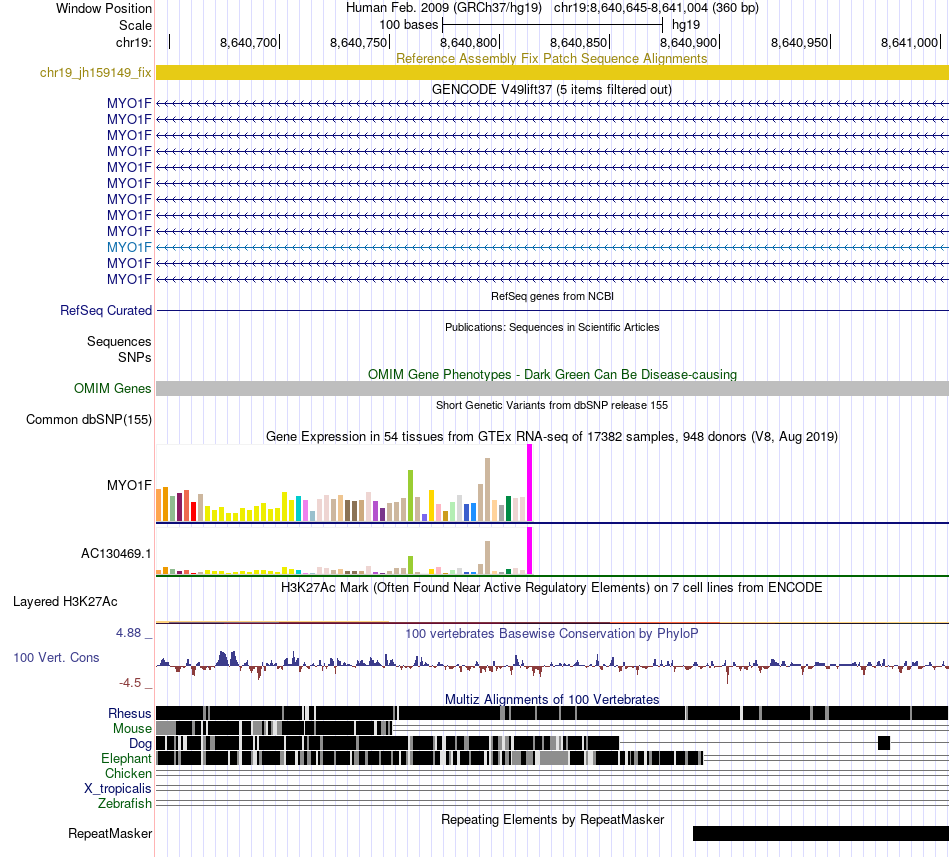Open the 'GENCODE V49lift37' track title
The height and width of the screenshot is (857, 950).
[x=552, y=90]
